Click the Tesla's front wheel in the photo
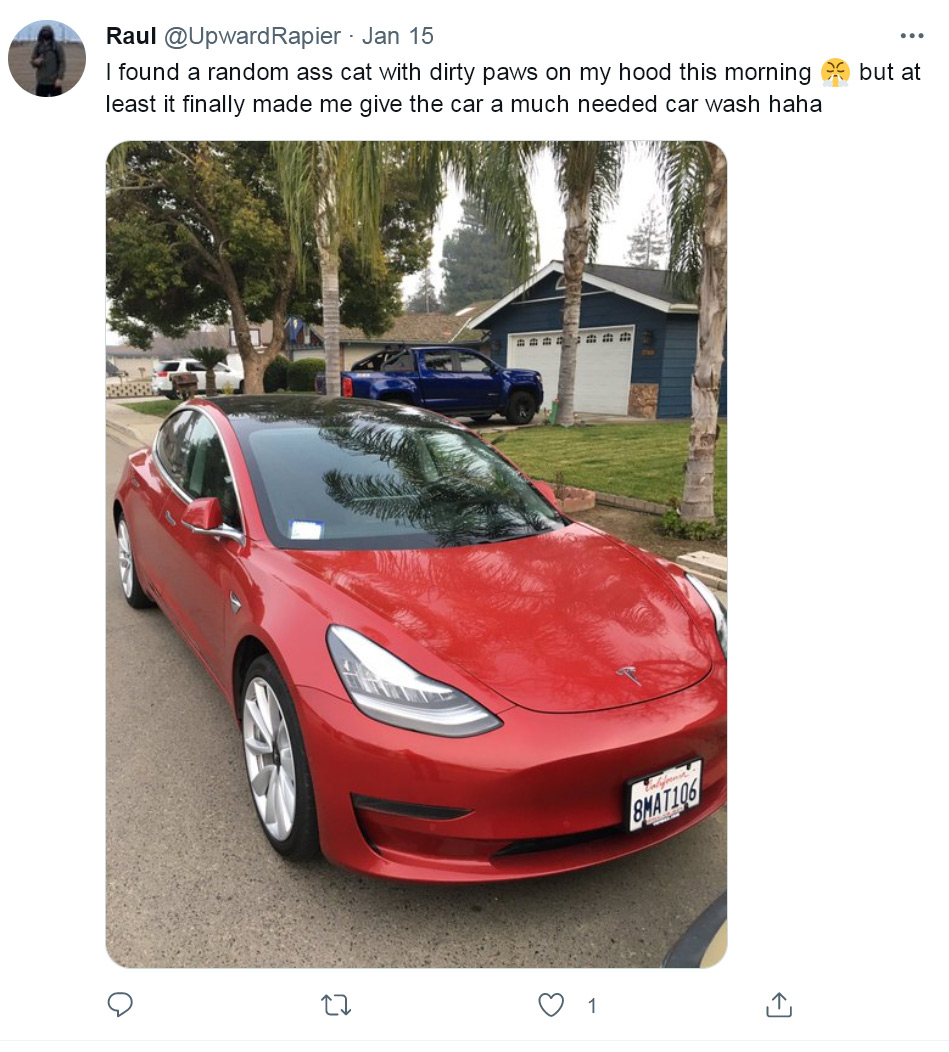Image resolution: width=949 pixels, height=1052 pixels. (x=275, y=758)
